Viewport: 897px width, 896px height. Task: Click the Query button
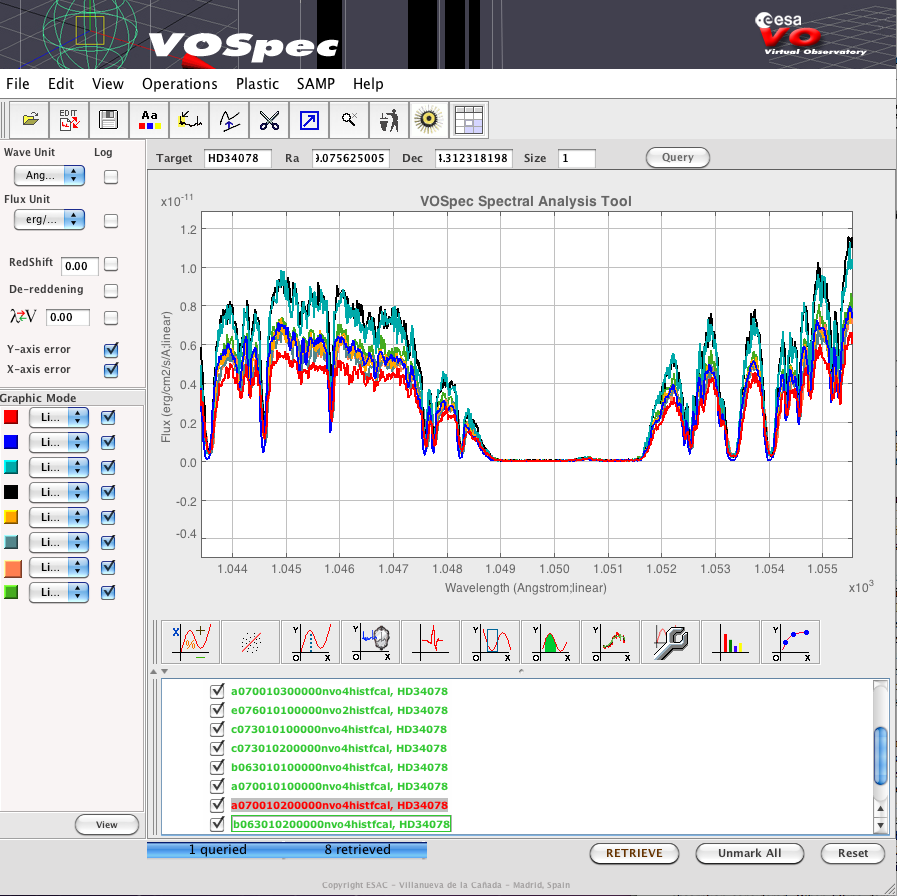[x=677, y=157]
